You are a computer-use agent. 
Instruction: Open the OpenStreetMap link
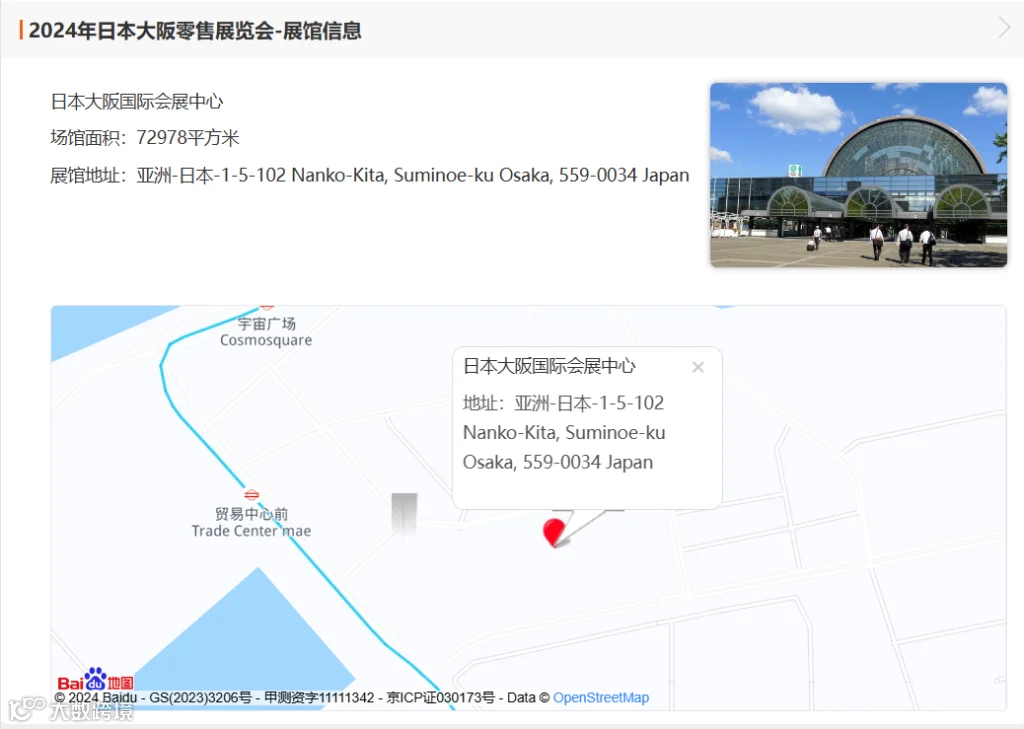601,698
